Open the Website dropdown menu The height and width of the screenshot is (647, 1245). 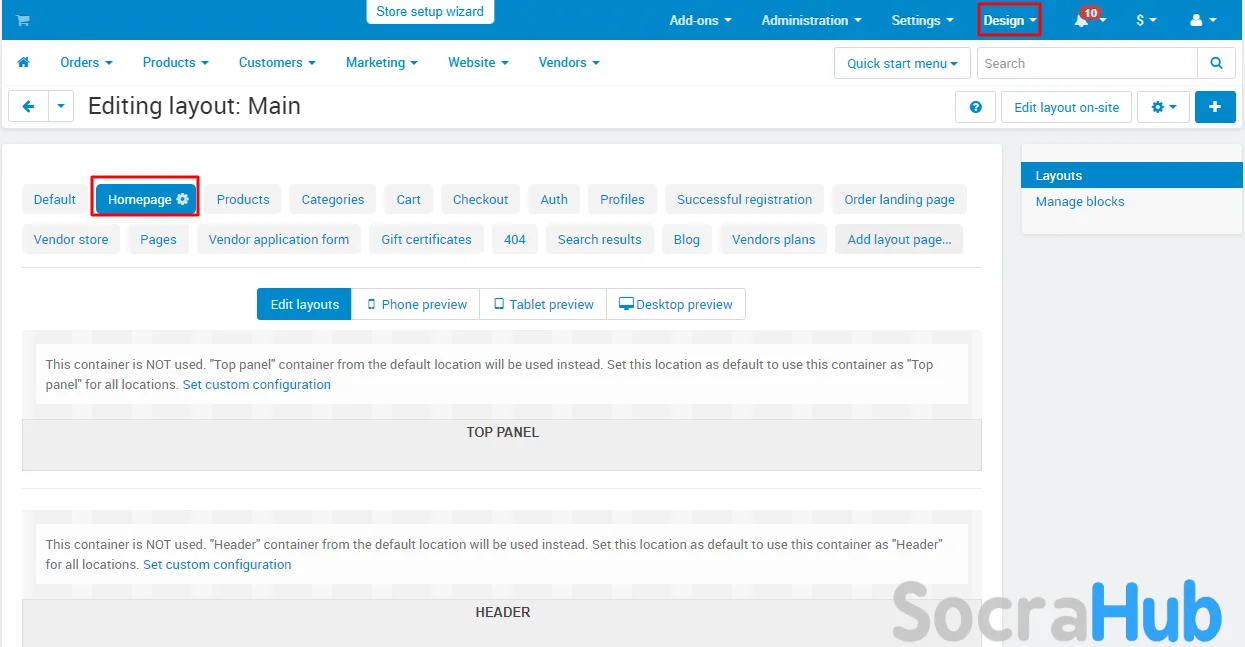coord(478,62)
